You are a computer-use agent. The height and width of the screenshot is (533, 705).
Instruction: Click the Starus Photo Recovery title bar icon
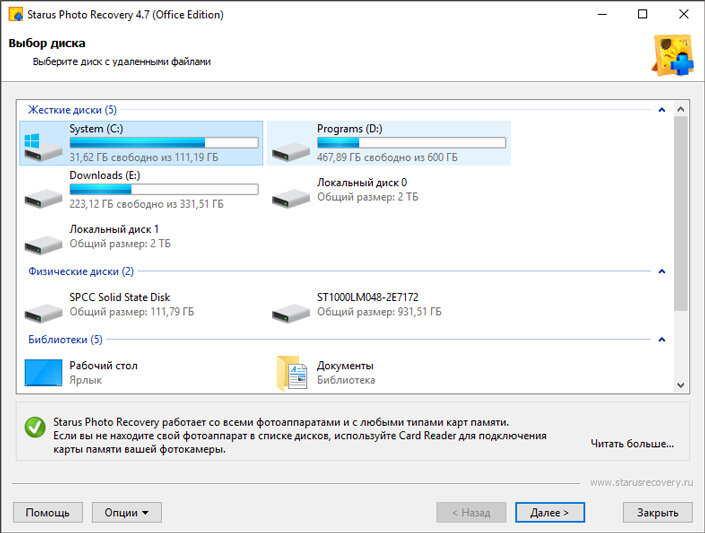[x=16, y=14]
